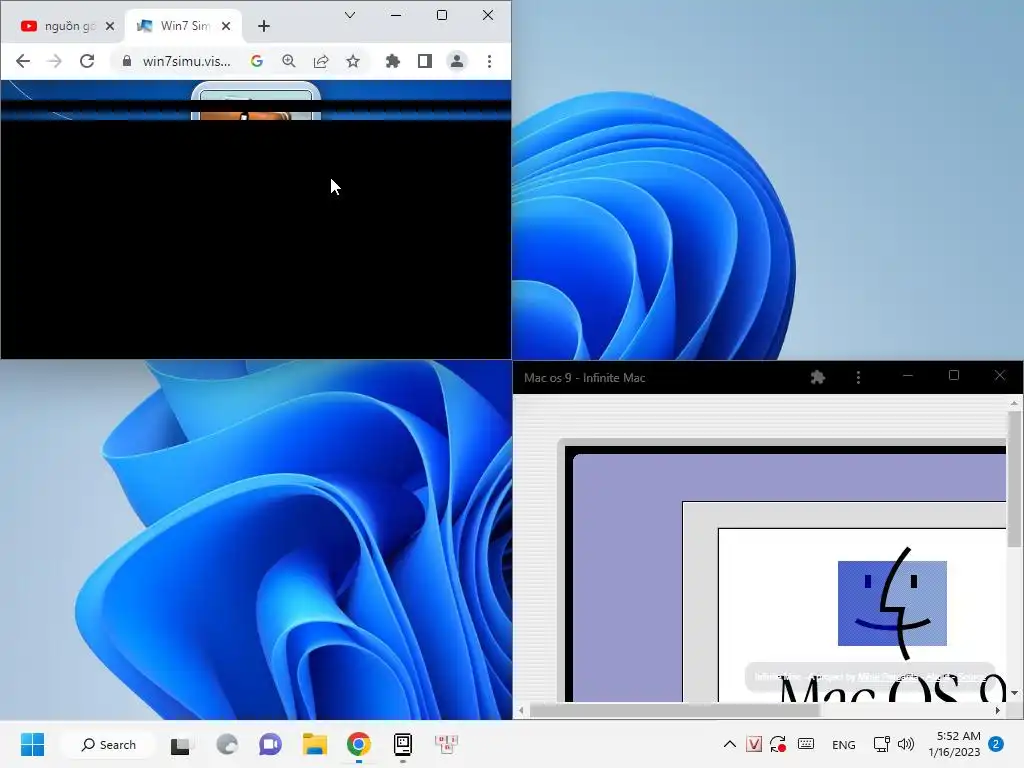Click Infinite Mac horizontal scrollbar
Image resolution: width=1024 pixels, height=768 pixels.
point(675,711)
